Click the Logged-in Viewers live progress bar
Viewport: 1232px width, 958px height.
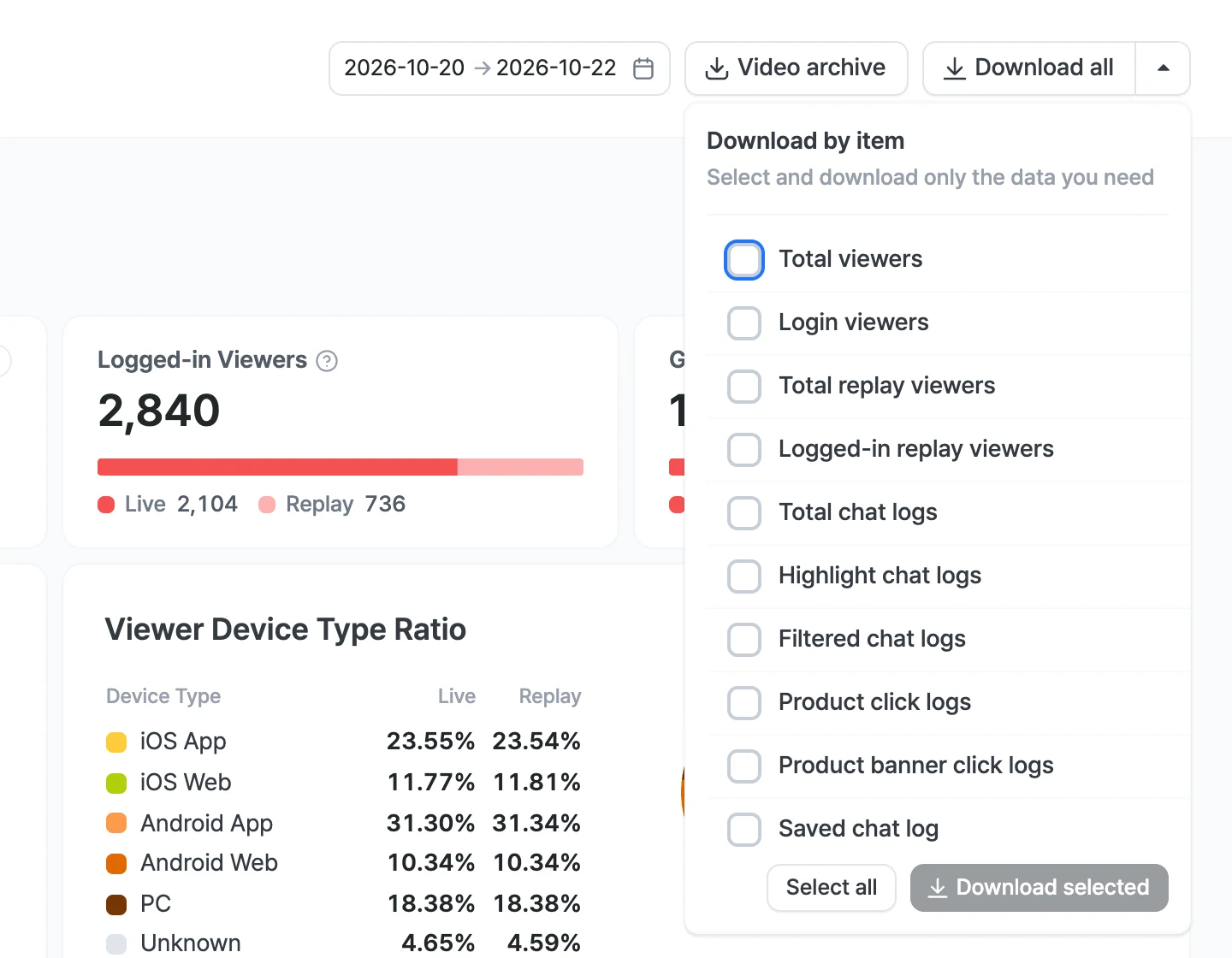[x=277, y=467]
